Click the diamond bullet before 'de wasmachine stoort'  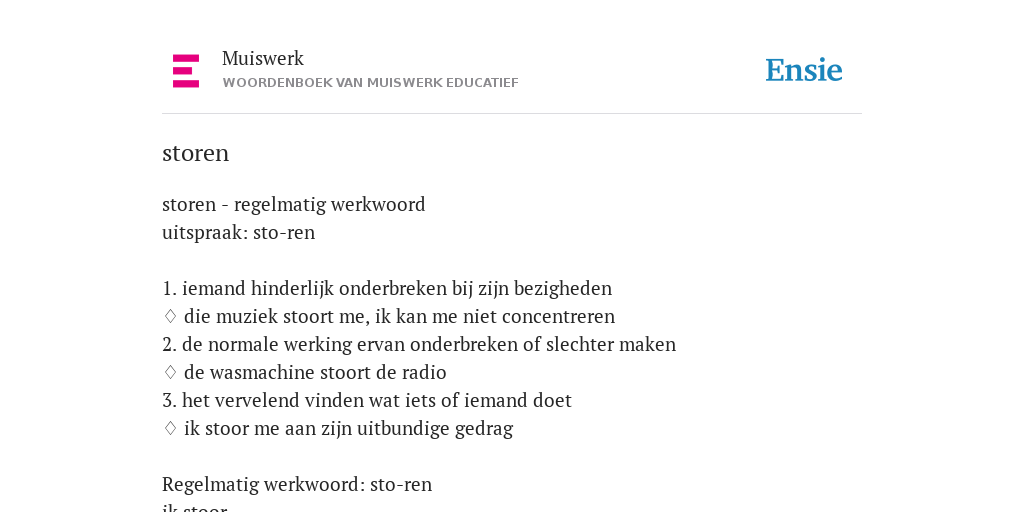point(170,373)
